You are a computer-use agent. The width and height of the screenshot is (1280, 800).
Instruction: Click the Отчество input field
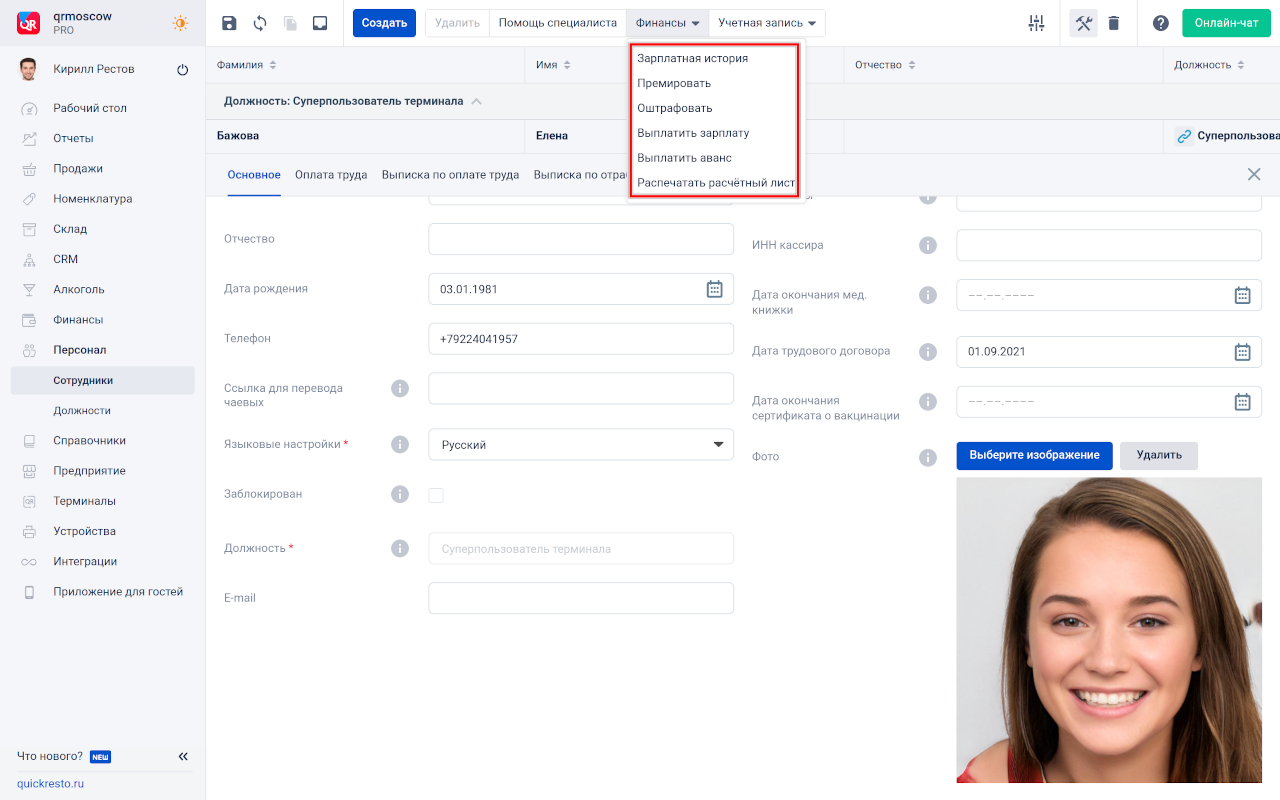point(581,239)
